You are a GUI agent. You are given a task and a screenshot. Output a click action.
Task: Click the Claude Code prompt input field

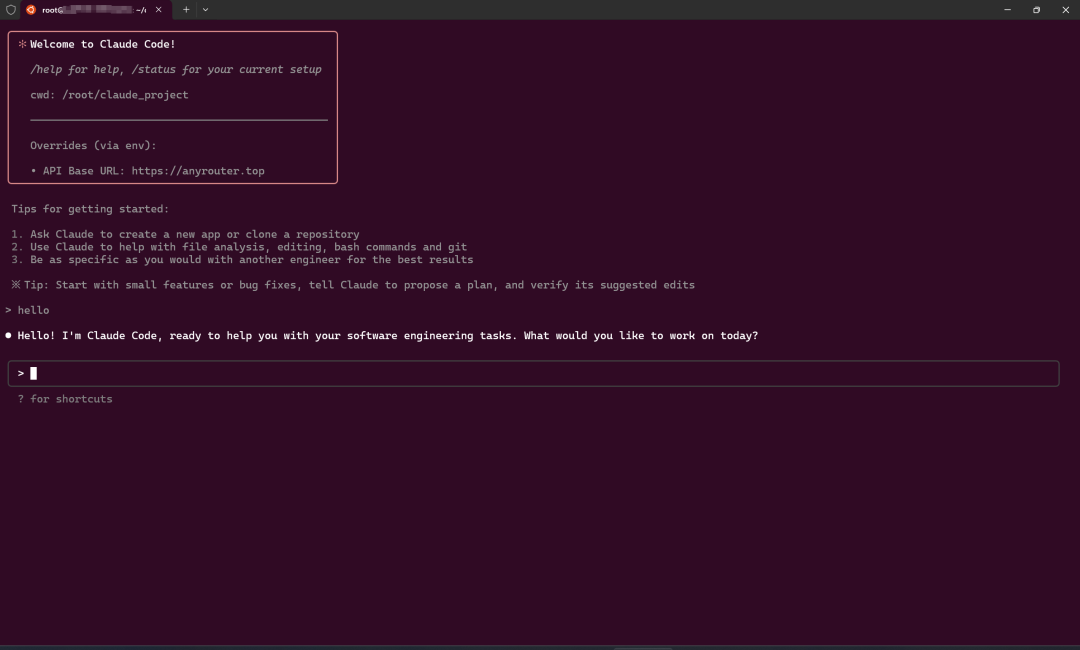coord(533,373)
